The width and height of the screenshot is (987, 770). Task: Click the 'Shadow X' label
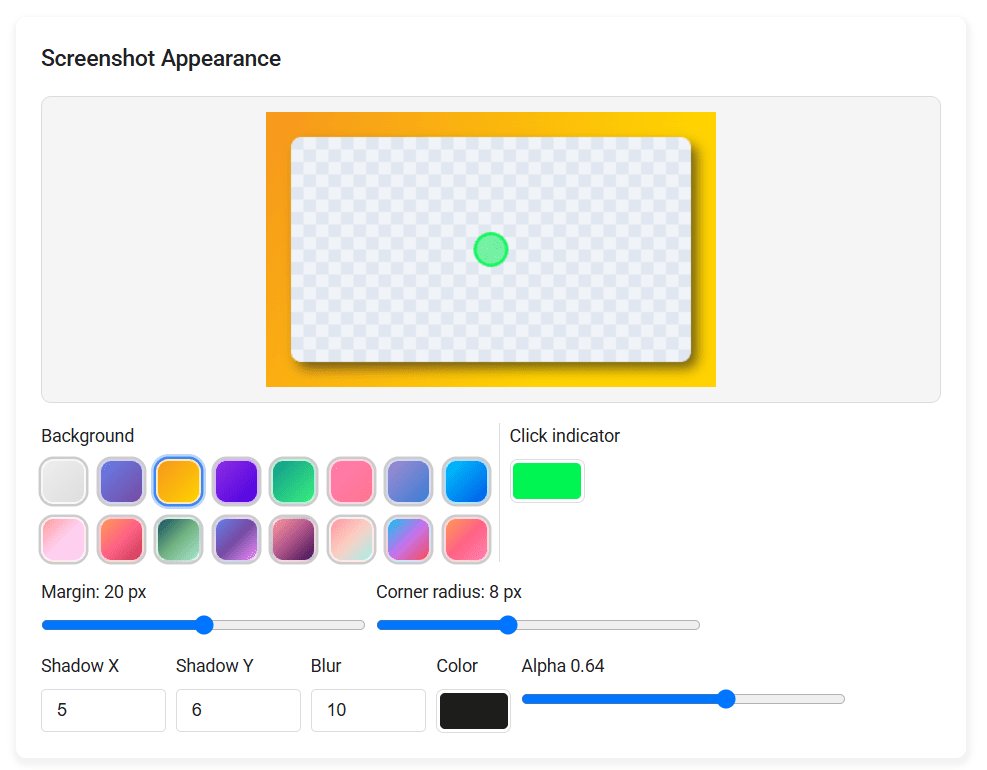[x=80, y=666]
